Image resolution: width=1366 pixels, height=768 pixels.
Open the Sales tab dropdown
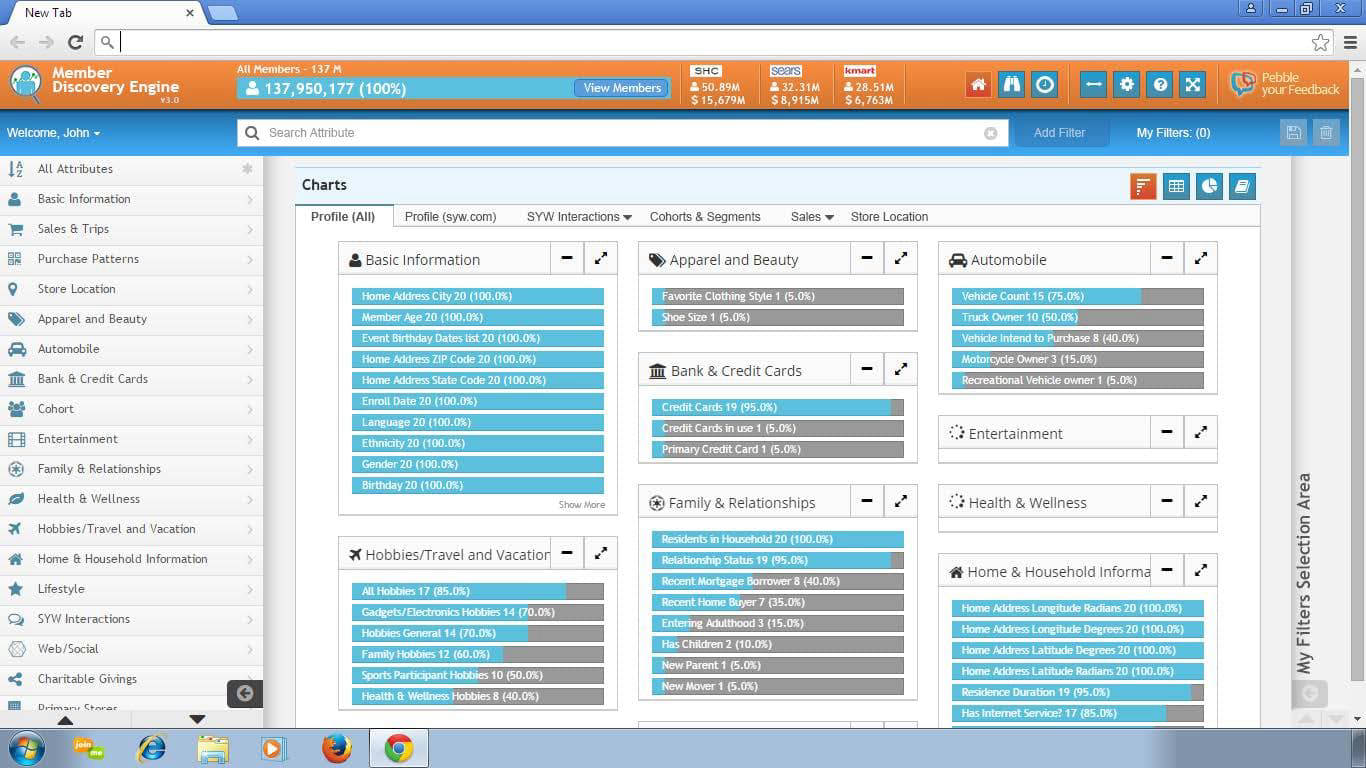(x=812, y=217)
